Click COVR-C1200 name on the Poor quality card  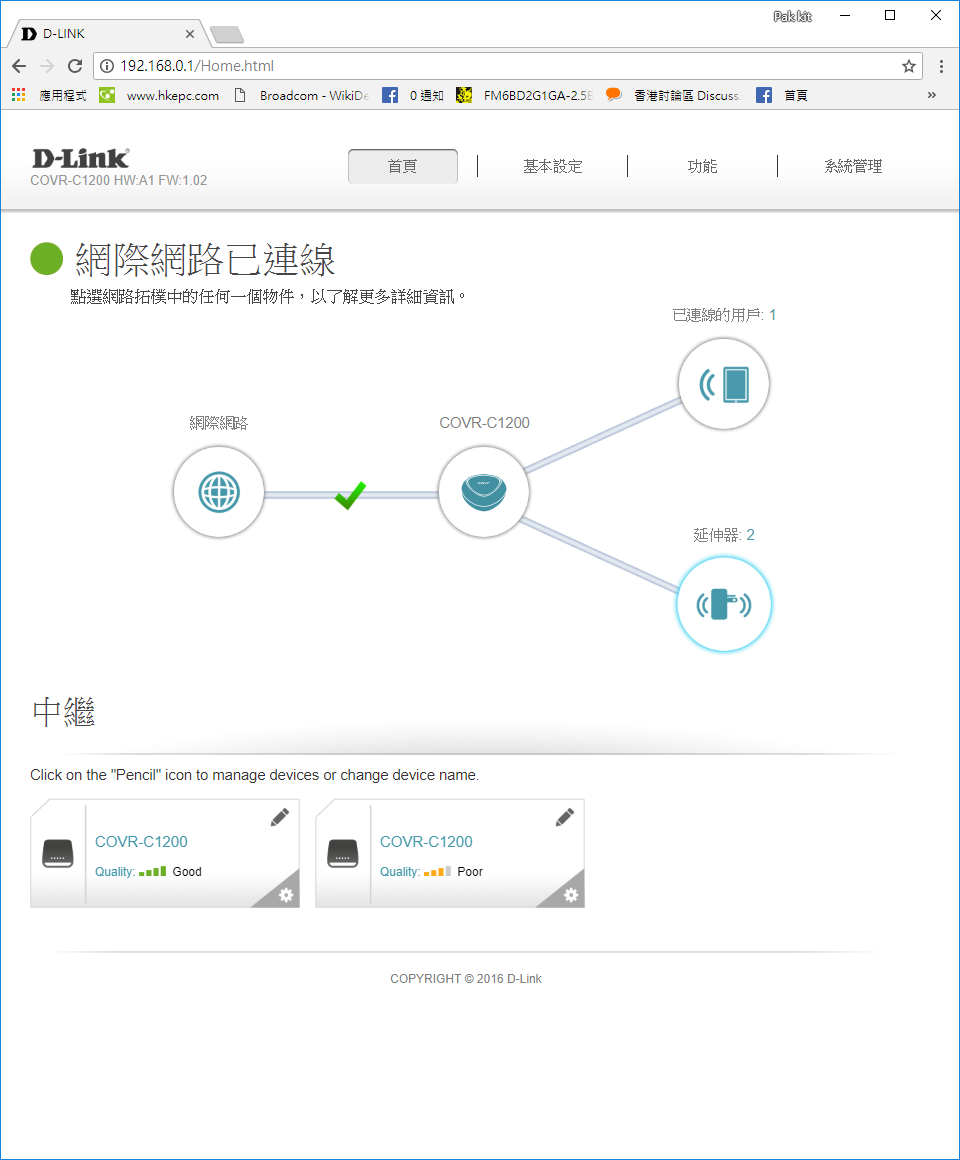coord(426,842)
